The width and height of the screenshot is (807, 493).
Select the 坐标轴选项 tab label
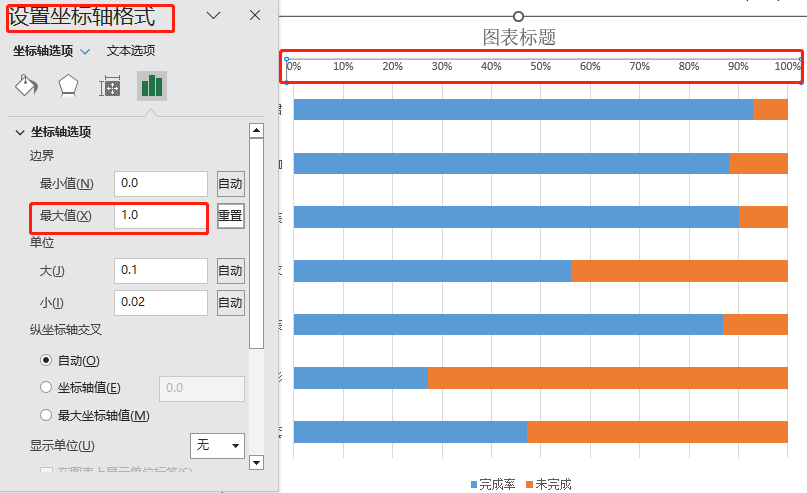[43, 51]
